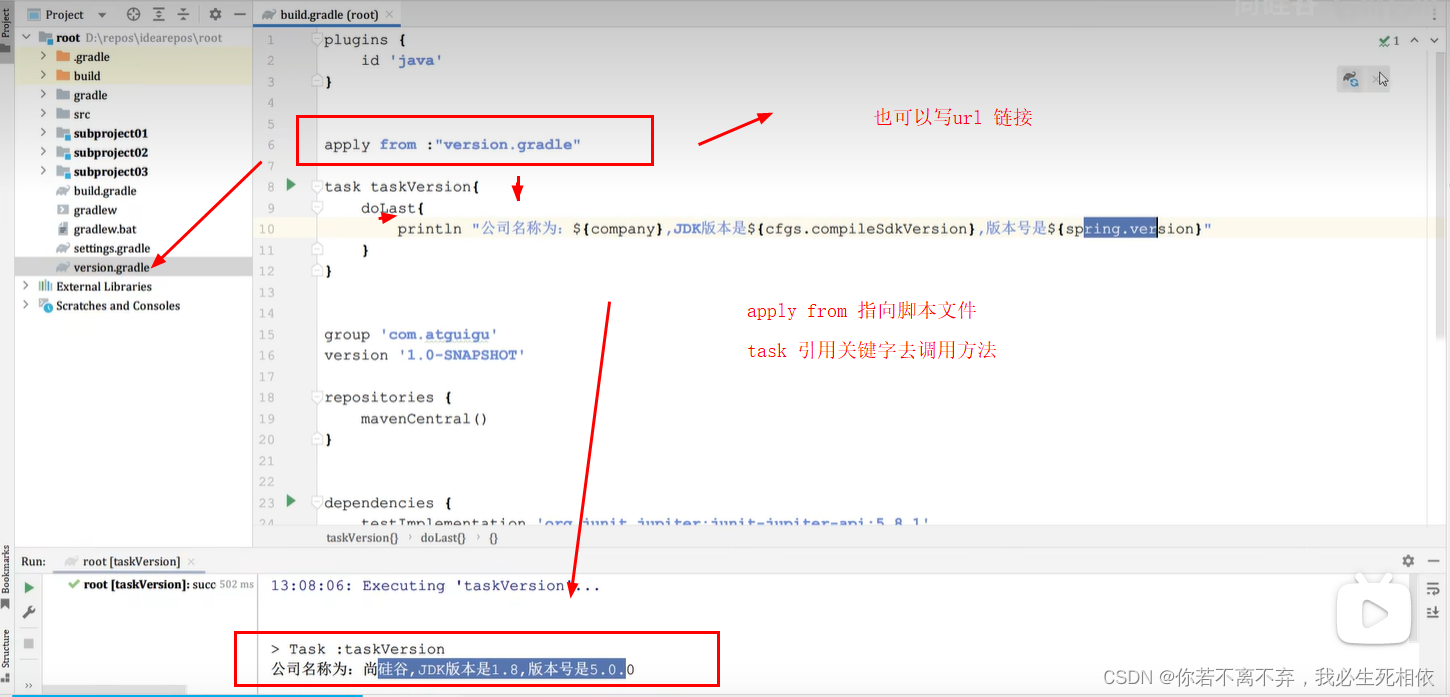Click the apply from "version.gradle" line
Viewport: 1450px width, 697px height.
coord(453,145)
